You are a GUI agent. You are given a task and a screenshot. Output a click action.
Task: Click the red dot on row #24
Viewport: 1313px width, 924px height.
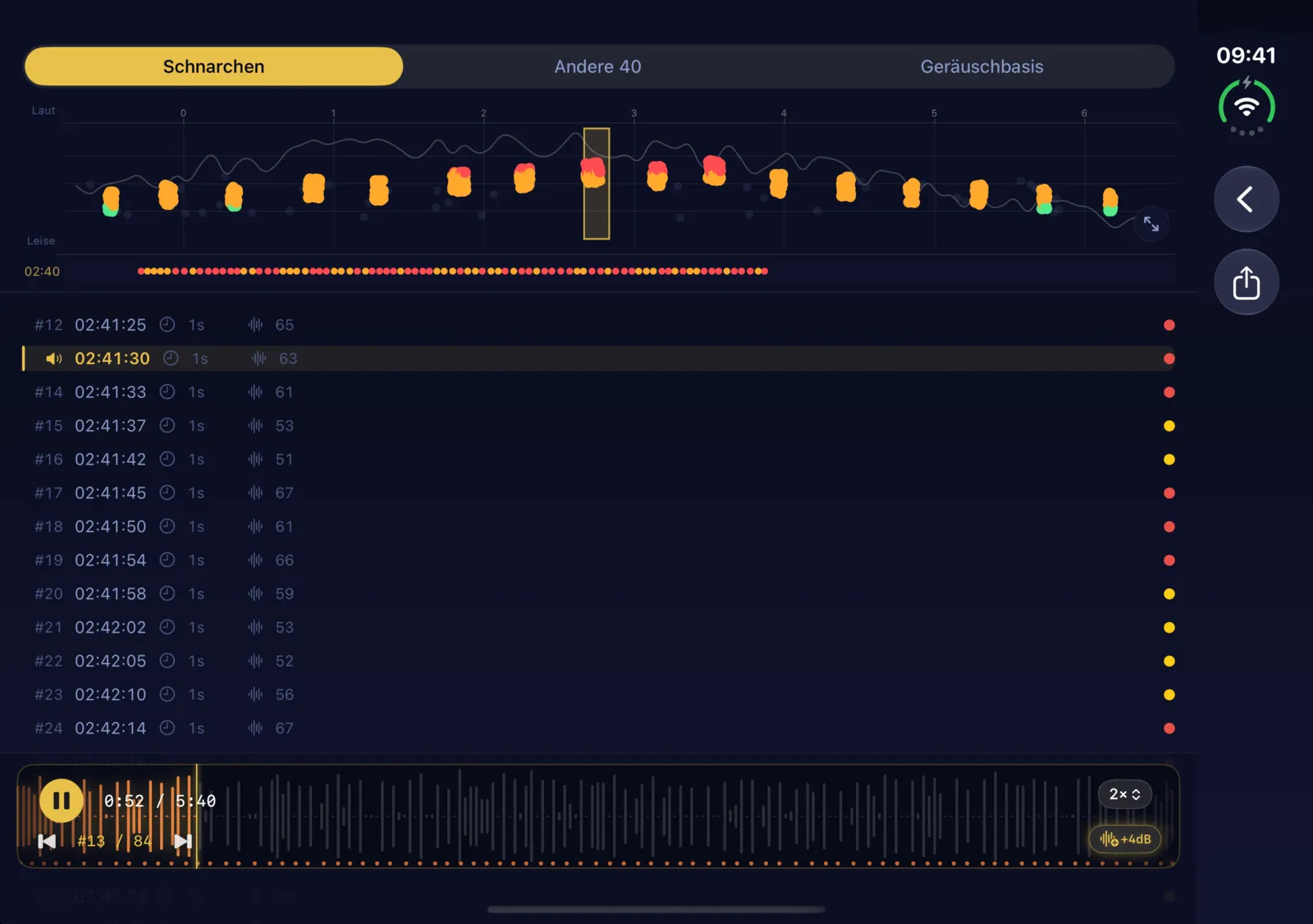(x=1169, y=729)
